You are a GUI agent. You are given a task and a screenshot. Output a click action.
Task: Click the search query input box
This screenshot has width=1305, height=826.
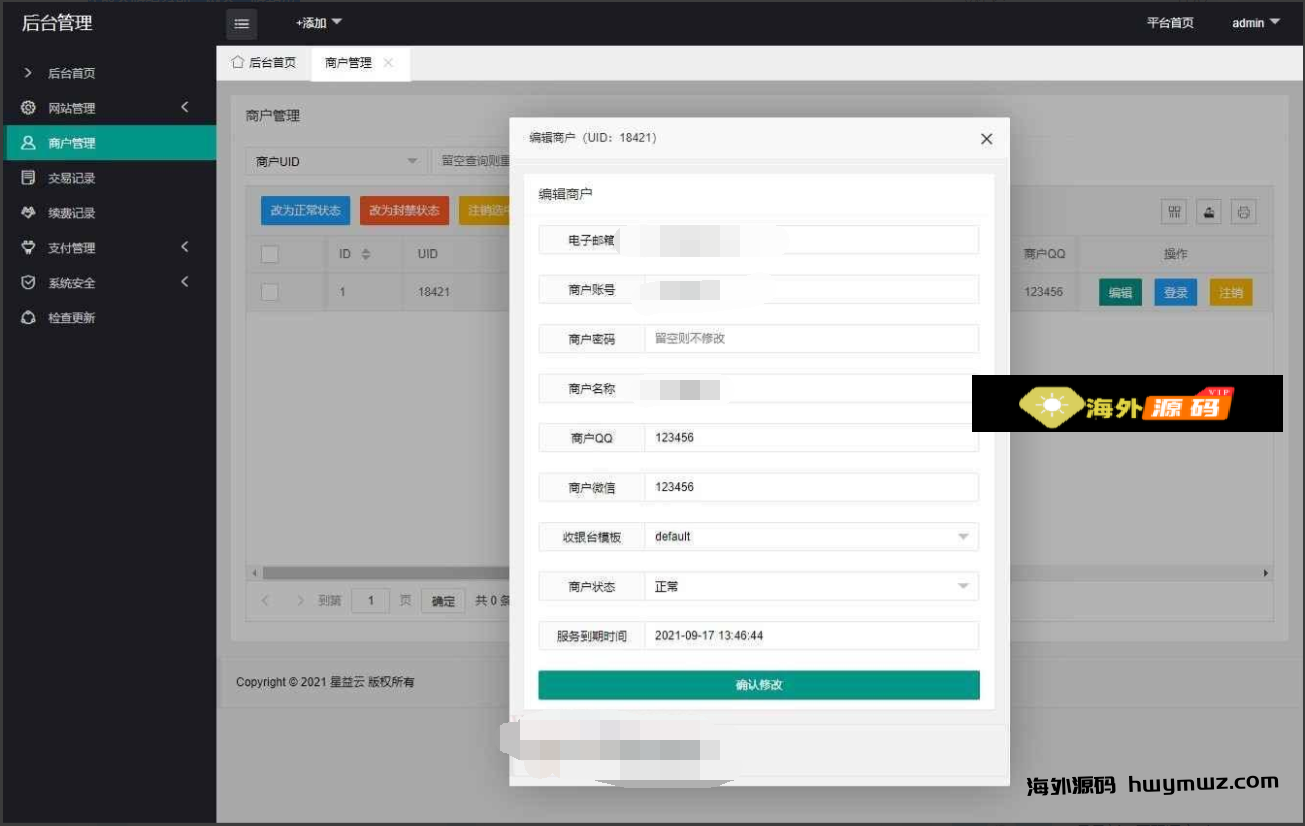pos(471,161)
